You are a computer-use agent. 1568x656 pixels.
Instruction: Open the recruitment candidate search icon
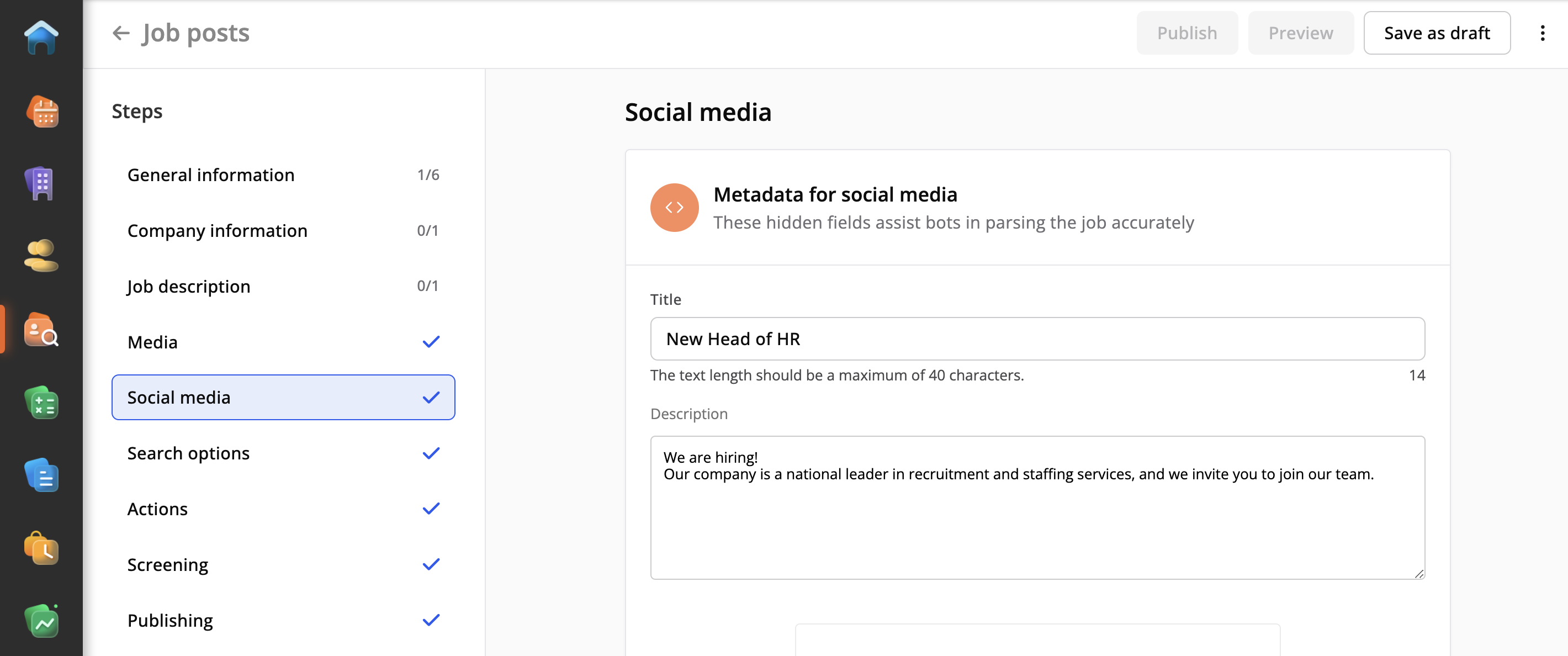coord(41,329)
